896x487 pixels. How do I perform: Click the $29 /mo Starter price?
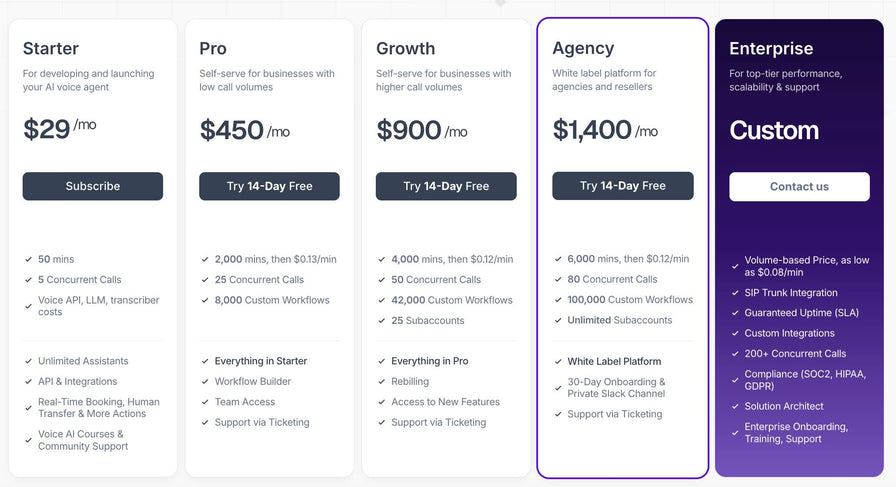[x=59, y=129]
